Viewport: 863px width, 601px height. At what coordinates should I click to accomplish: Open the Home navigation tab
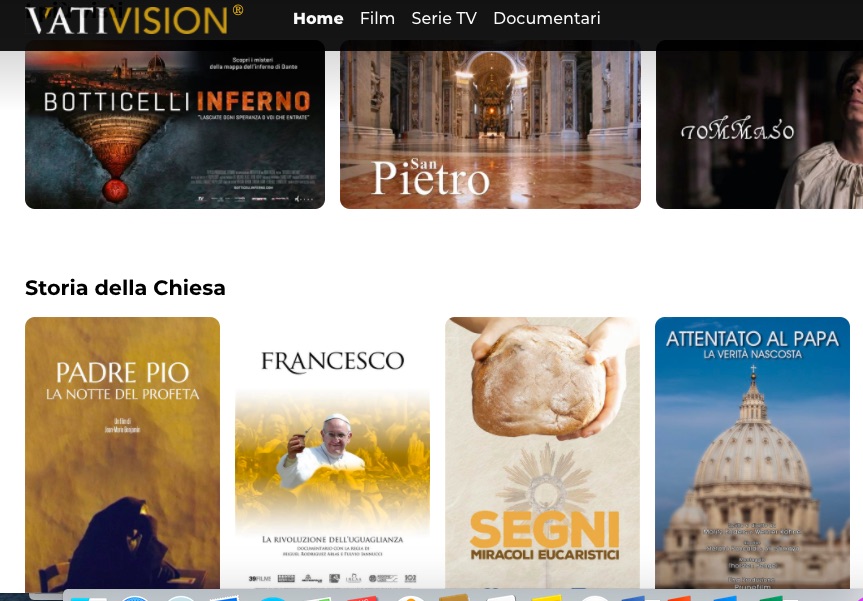(318, 18)
